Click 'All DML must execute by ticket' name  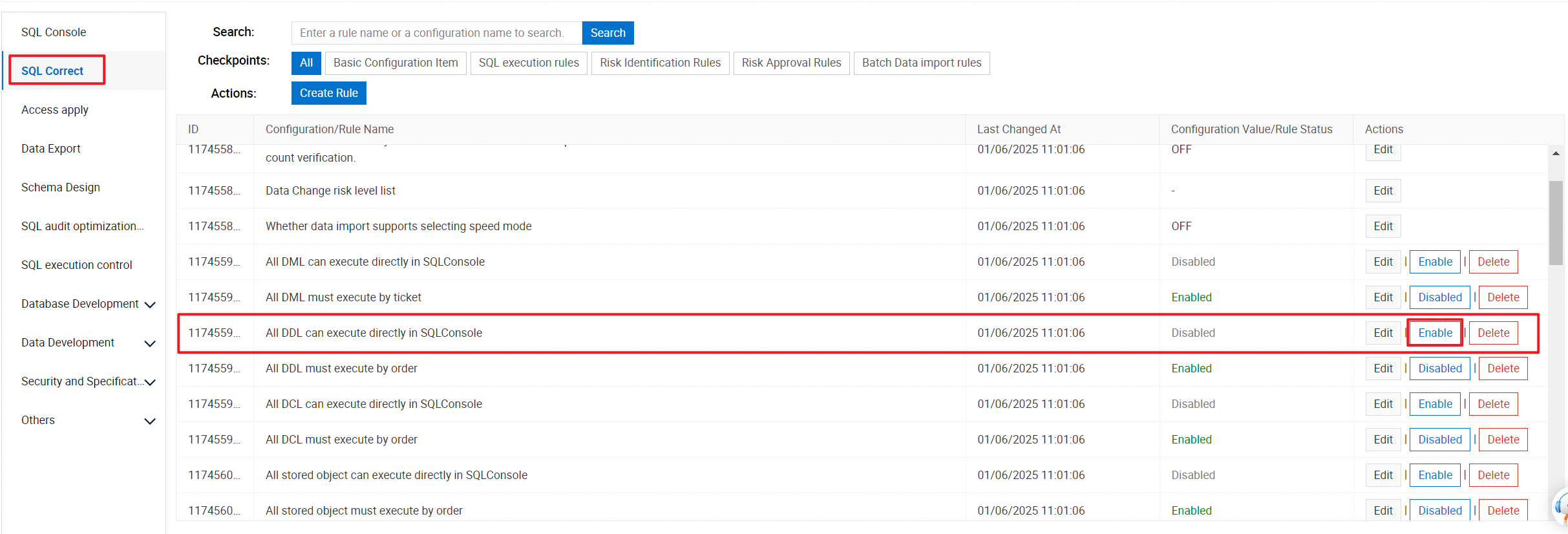(x=343, y=297)
